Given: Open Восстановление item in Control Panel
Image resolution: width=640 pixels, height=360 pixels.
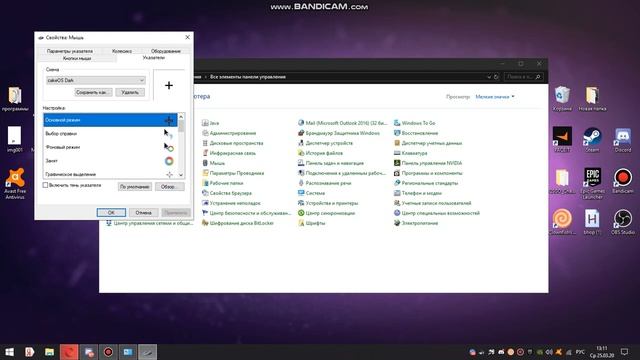Looking at the screenshot, I should pyautogui.click(x=416, y=133).
